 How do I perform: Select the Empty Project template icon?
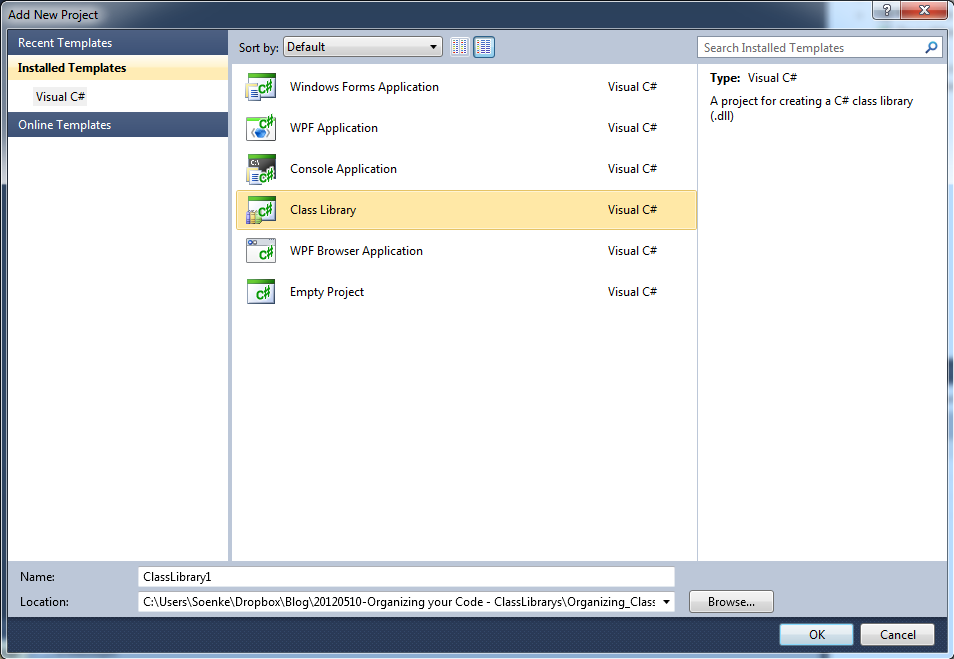tap(261, 292)
